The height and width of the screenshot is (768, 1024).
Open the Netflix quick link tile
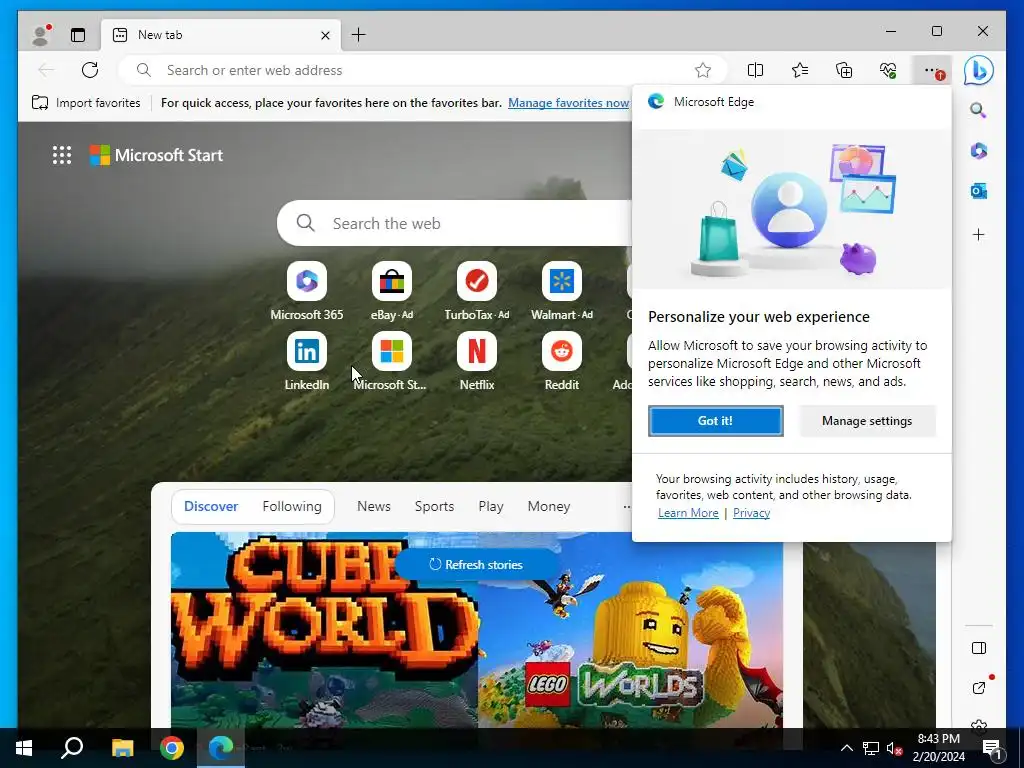(x=477, y=361)
